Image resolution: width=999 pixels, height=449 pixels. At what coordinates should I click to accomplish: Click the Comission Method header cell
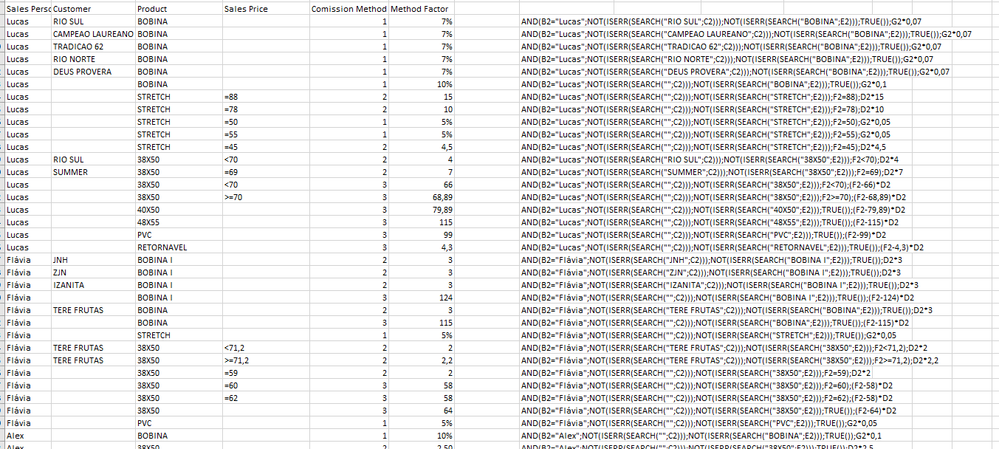pyautogui.click(x=349, y=9)
